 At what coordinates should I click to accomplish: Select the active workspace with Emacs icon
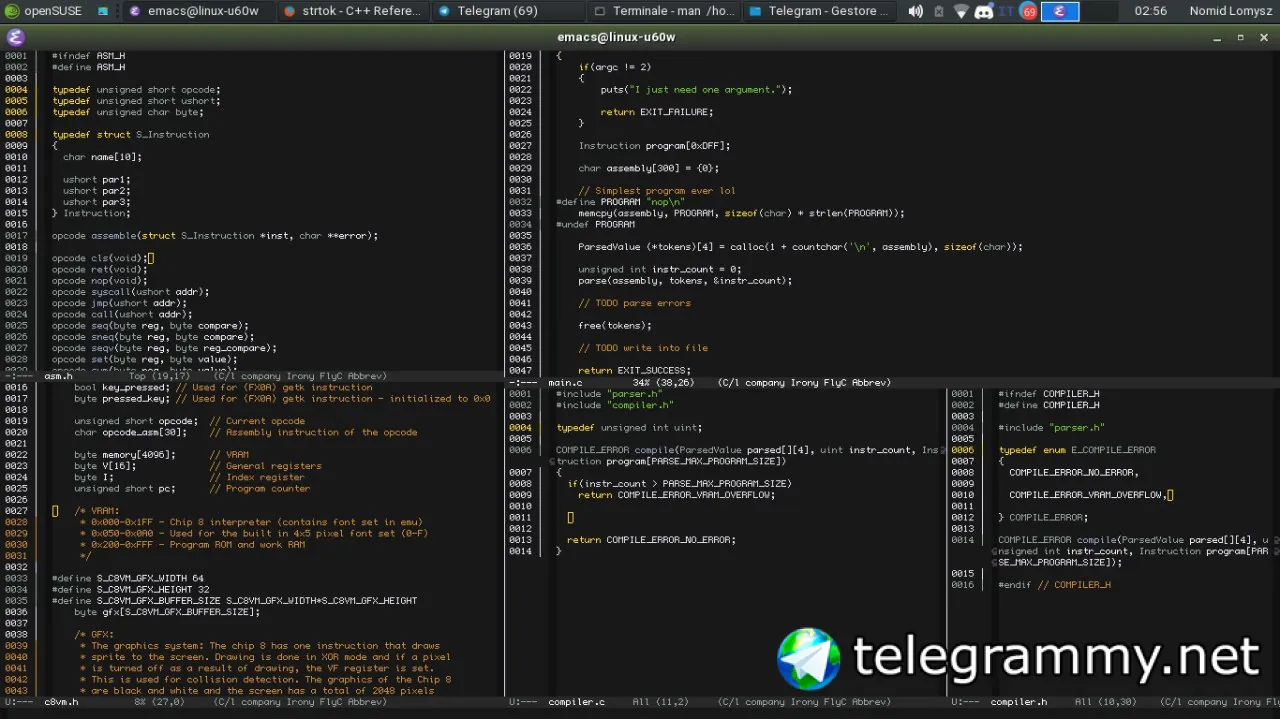pyautogui.click(x=1059, y=11)
